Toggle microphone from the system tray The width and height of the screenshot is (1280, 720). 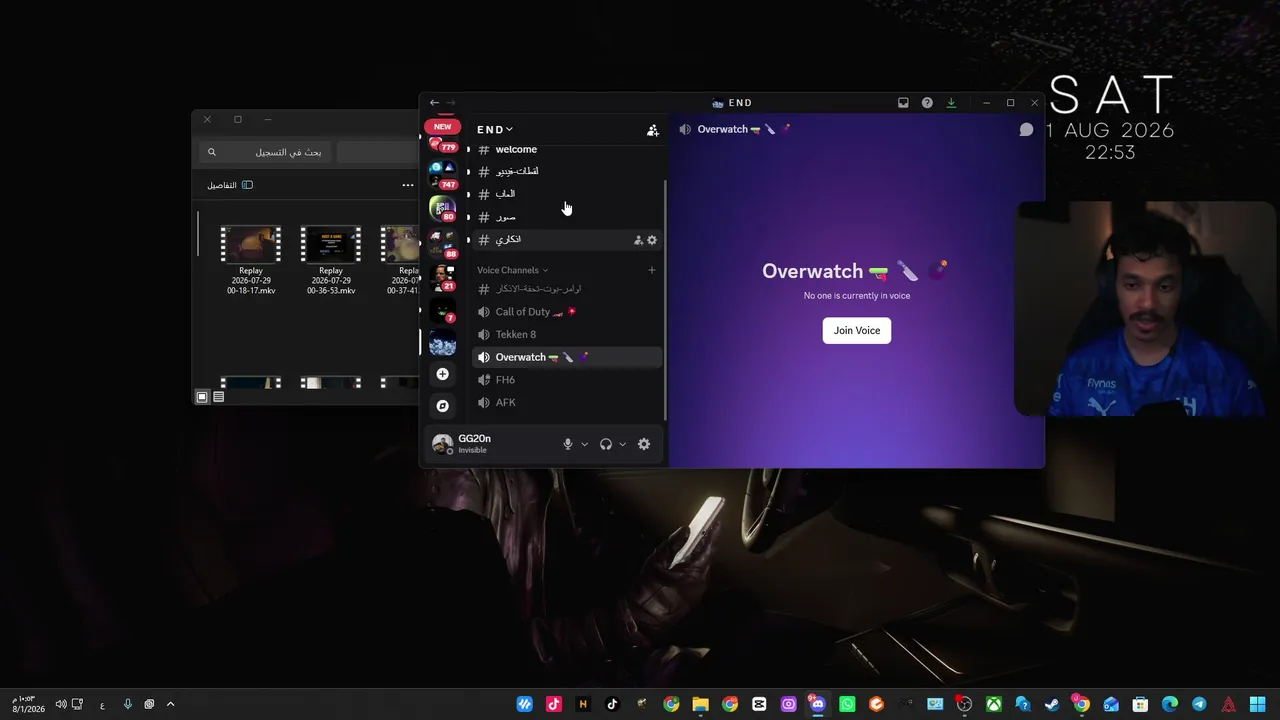127,704
